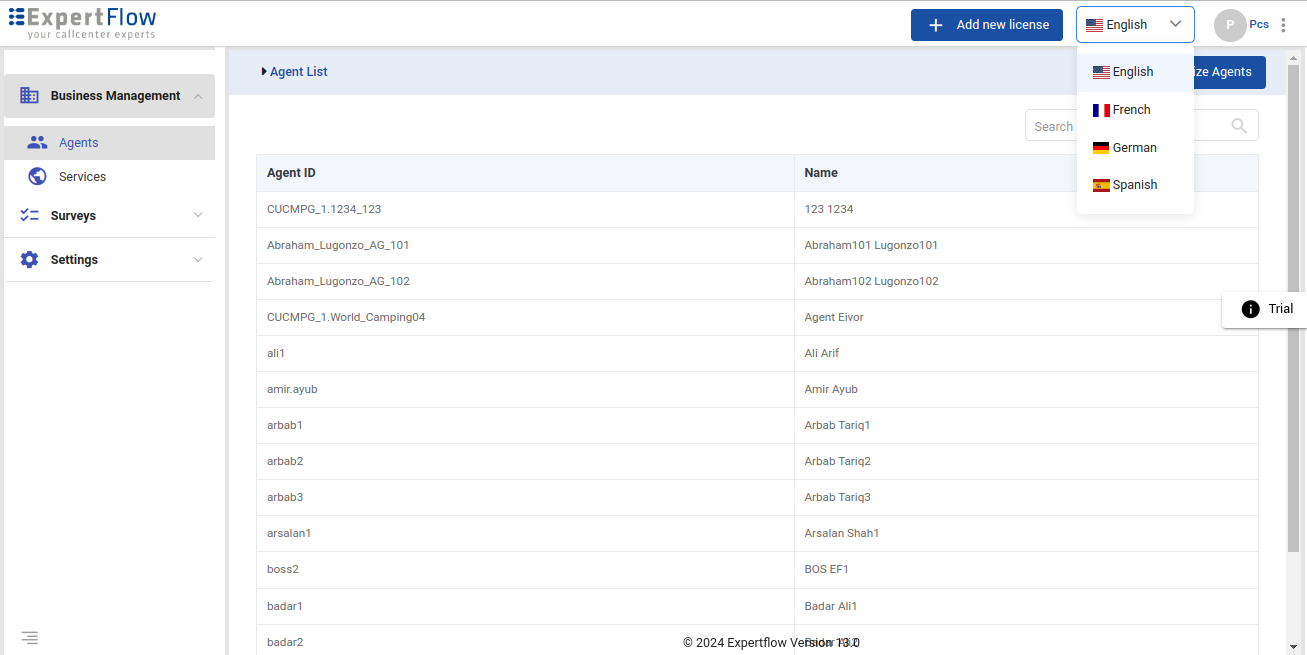Select French from language list
The image size is (1307, 655).
coord(1131,110)
